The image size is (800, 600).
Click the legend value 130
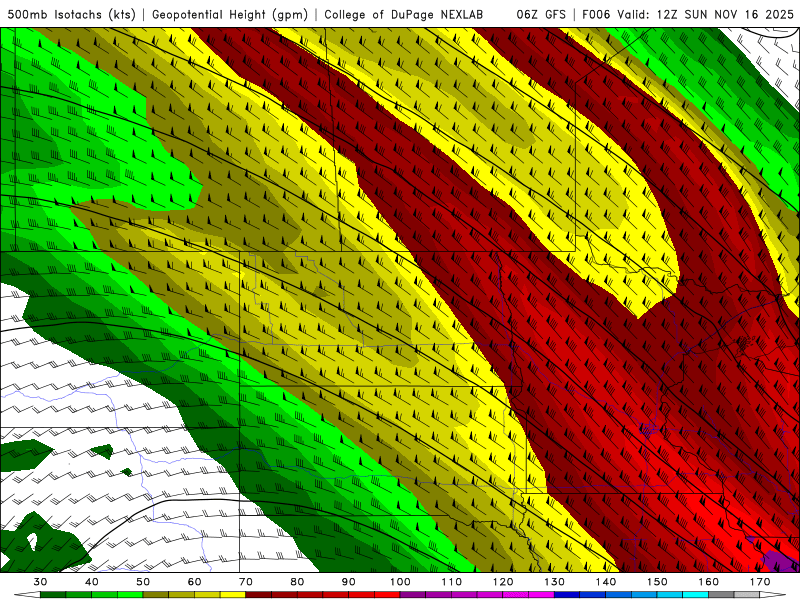555,582
